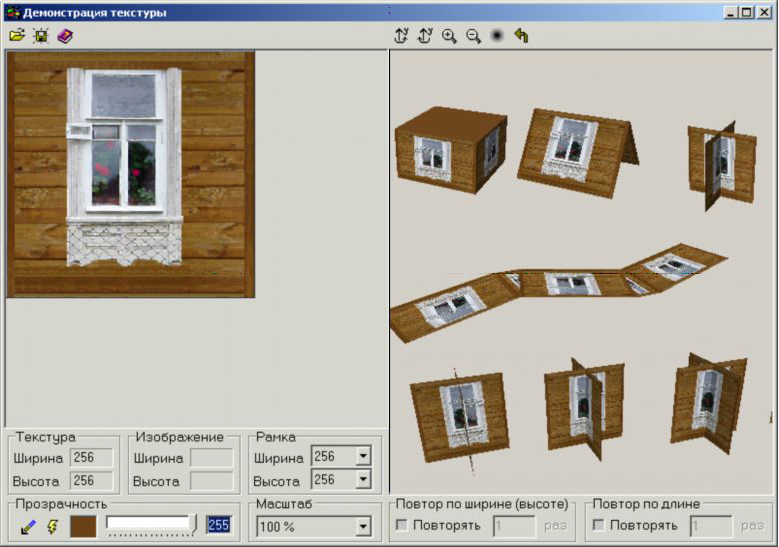Click the brown transparency color swatch
The image size is (779, 547).
(83, 527)
